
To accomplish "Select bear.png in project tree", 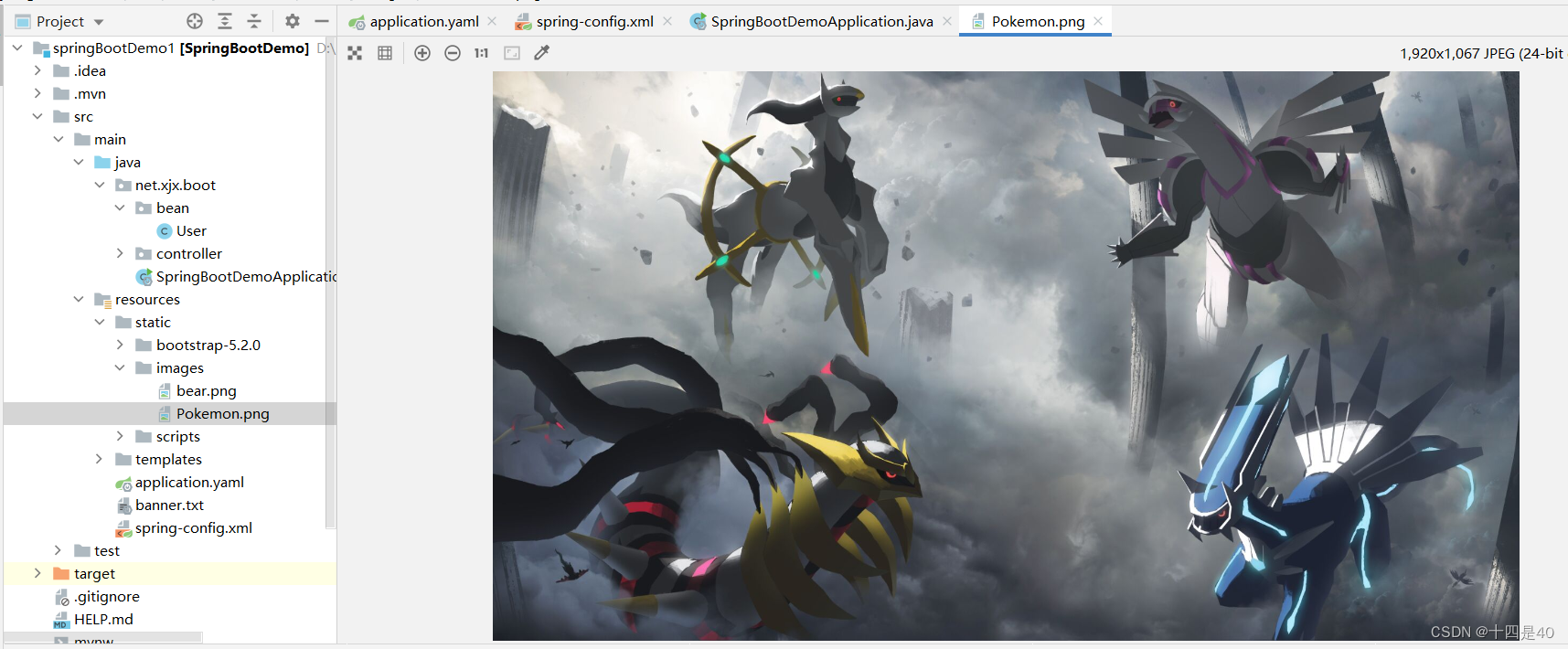I will (x=206, y=390).
